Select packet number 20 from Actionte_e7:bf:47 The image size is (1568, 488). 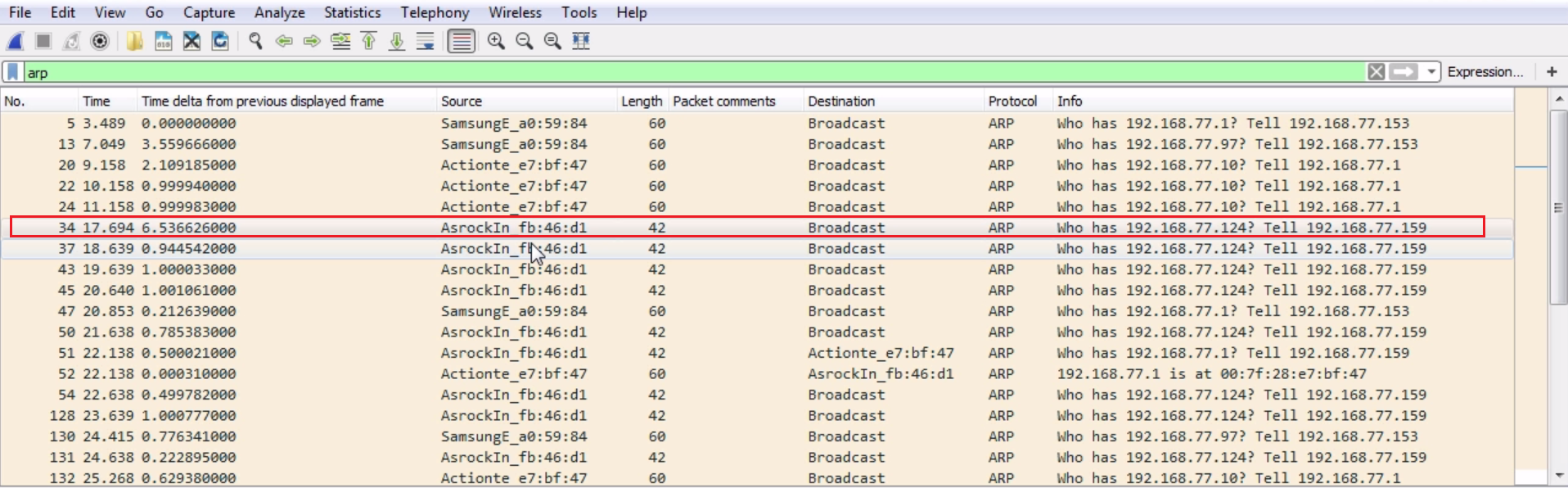click(757, 165)
